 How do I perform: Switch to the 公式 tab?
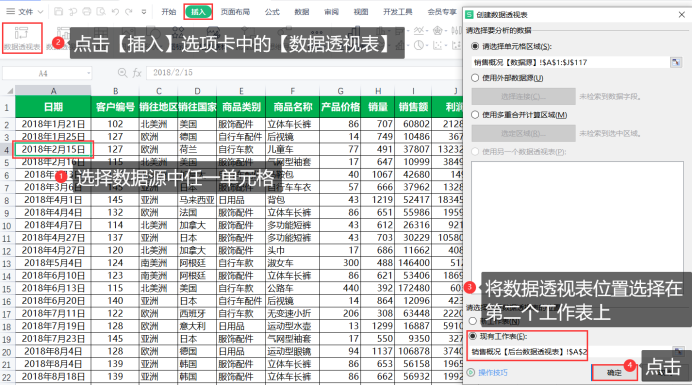(272, 12)
